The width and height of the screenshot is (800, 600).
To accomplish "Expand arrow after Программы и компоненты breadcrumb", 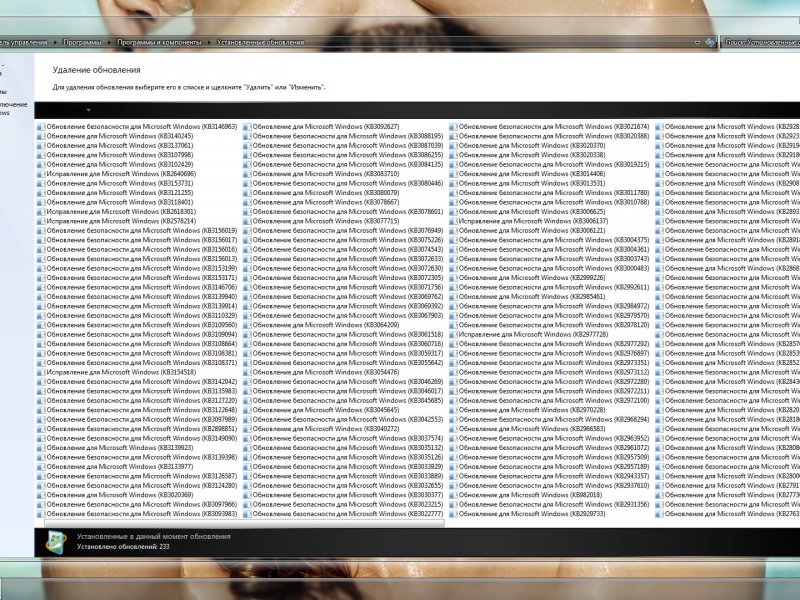I will click(209, 42).
